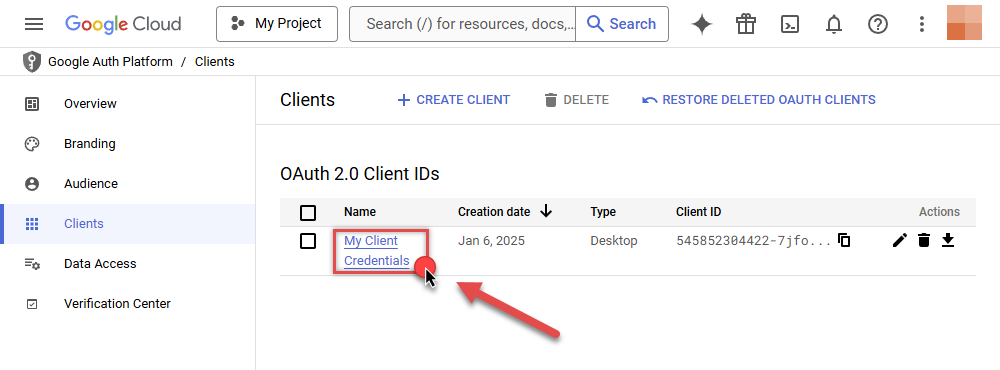
Task: Click the Clients breadcrumb text
Action: 214,62
